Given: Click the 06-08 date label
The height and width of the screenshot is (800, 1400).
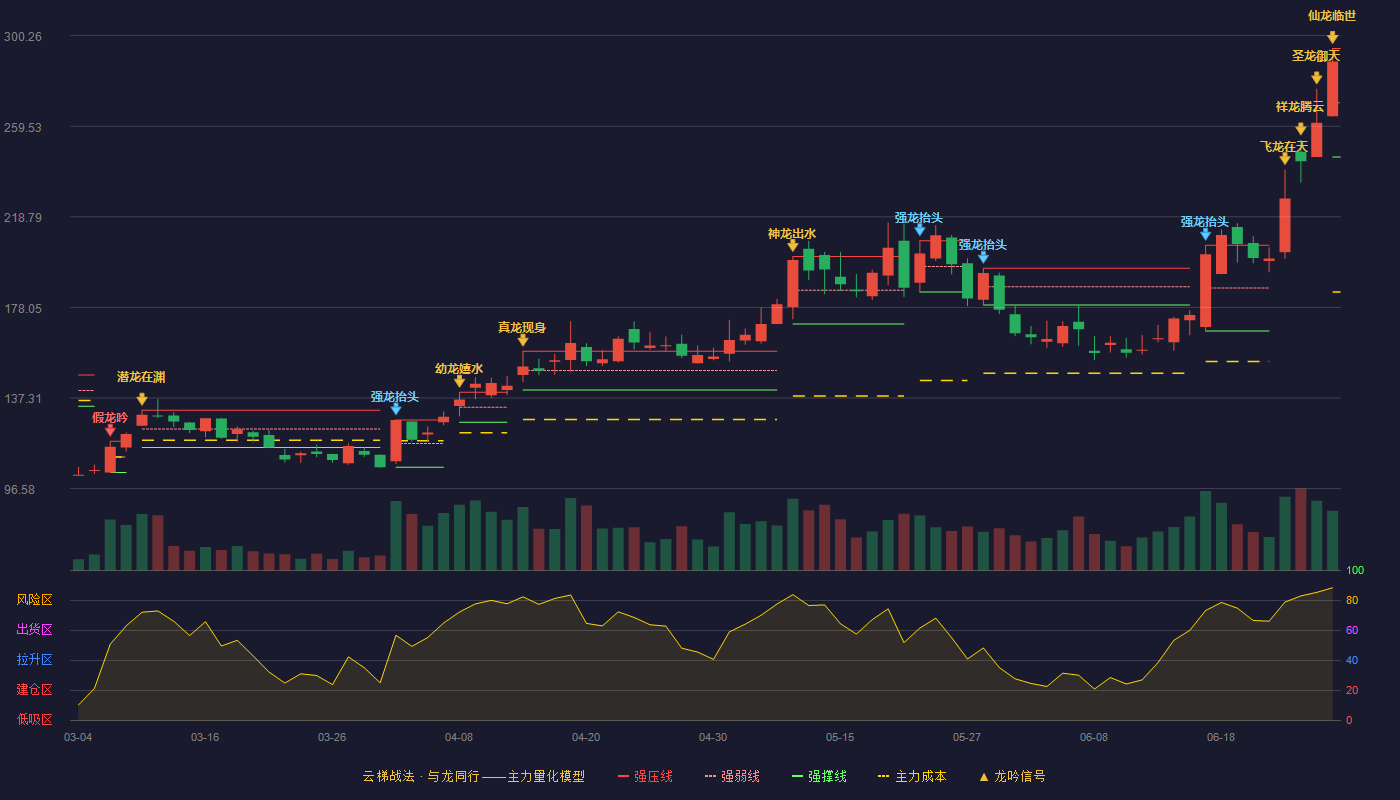Looking at the screenshot, I should (1094, 737).
